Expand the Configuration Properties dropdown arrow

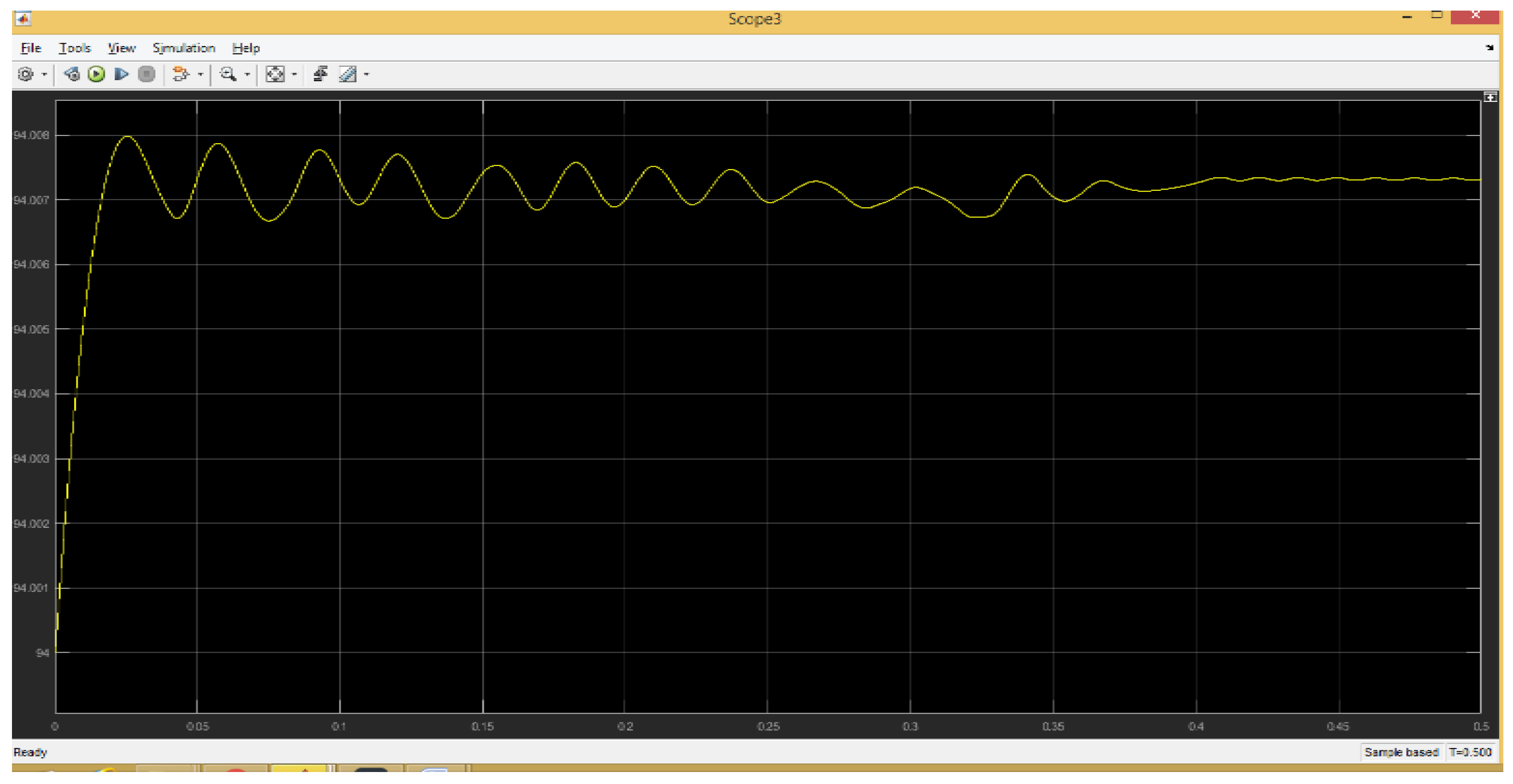point(44,75)
